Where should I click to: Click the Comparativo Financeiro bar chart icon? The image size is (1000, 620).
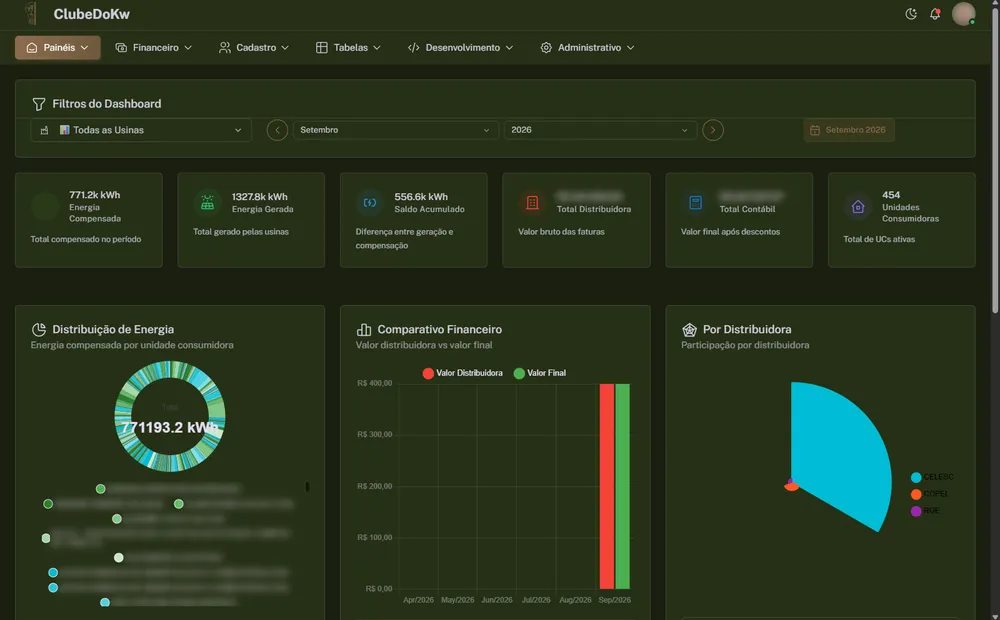pyautogui.click(x=364, y=330)
